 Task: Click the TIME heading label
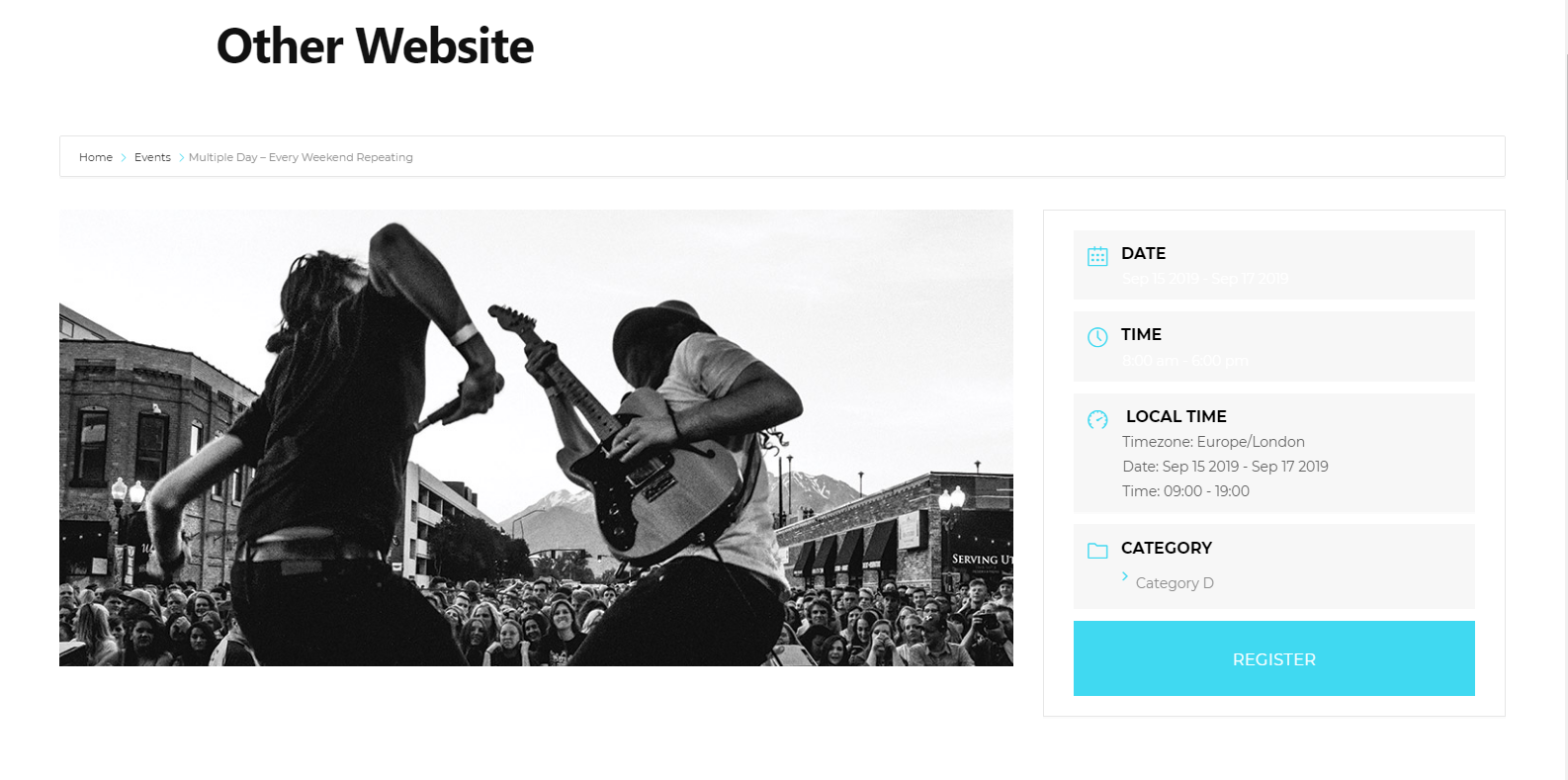point(1141,334)
